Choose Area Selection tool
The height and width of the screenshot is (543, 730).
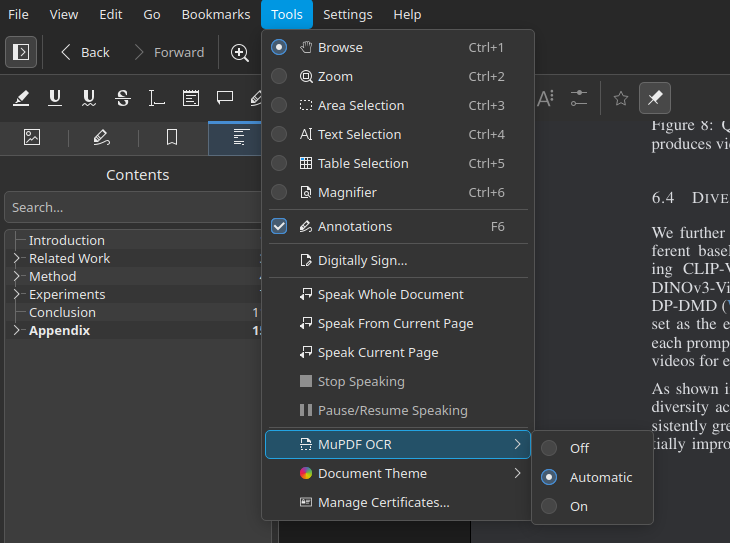pyautogui.click(x=398, y=106)
